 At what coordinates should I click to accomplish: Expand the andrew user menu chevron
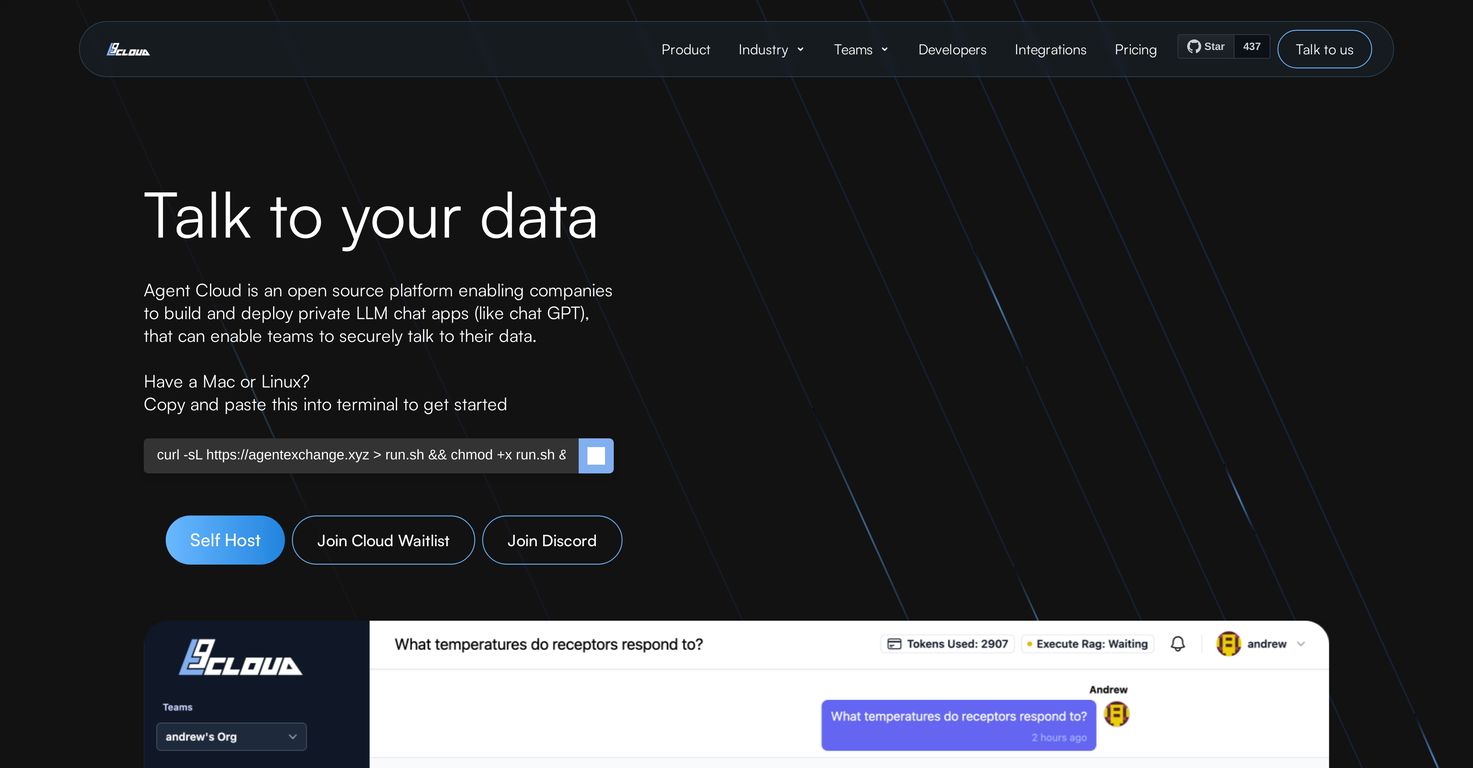click(x=1301, y=644)
